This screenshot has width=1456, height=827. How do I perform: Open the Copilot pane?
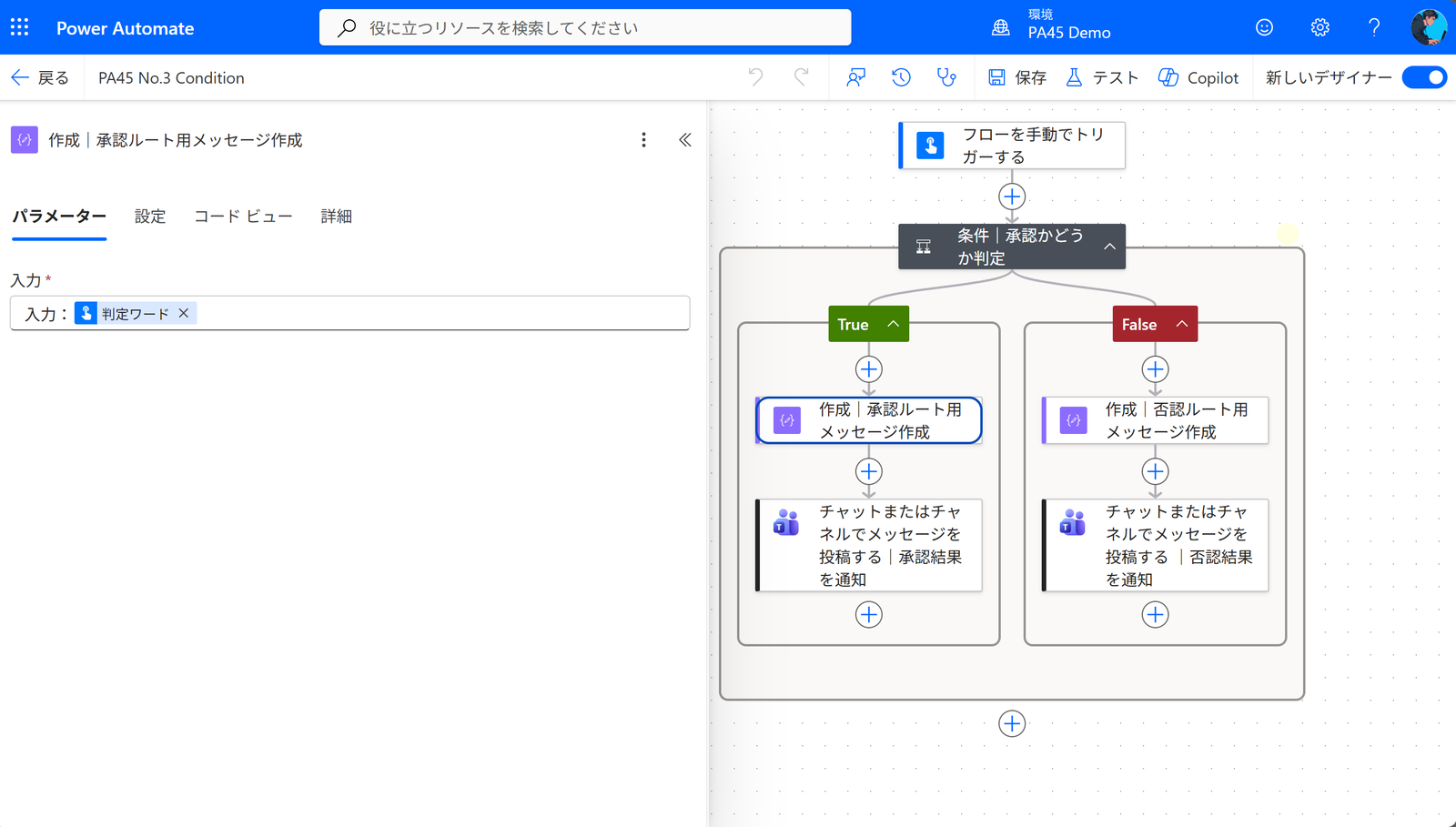pos(1198,77)
